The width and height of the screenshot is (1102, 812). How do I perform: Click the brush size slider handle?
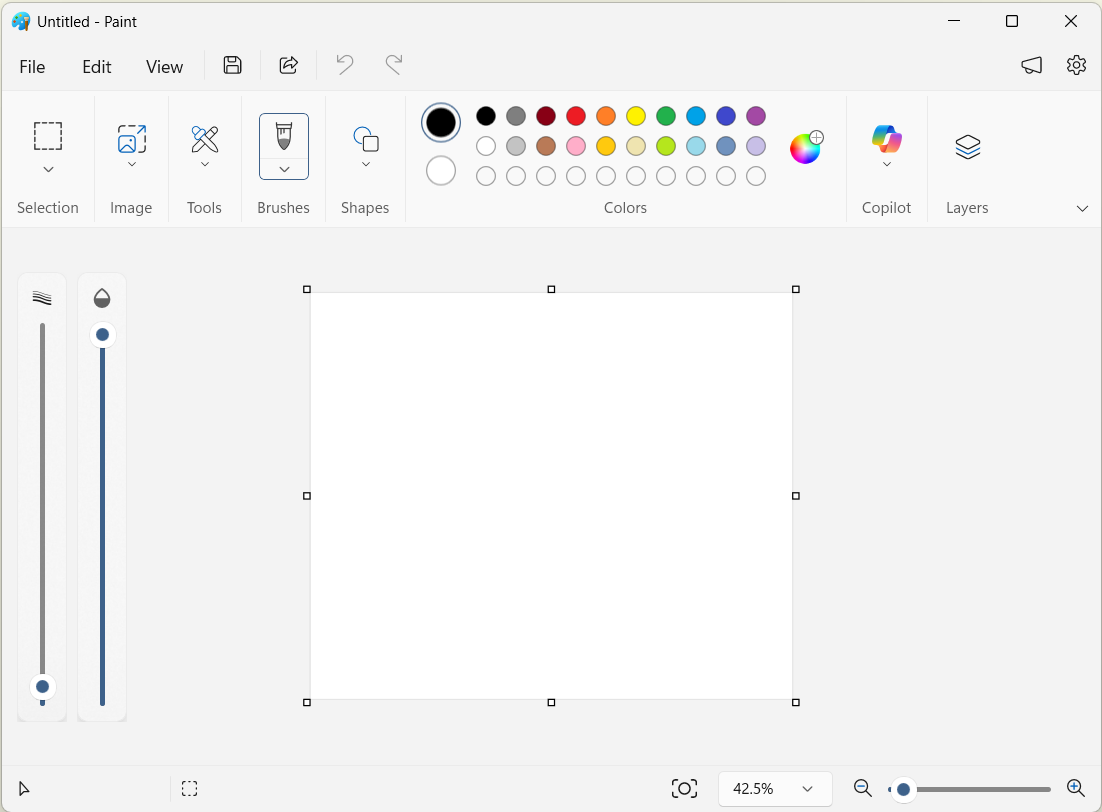coord(42,686)
